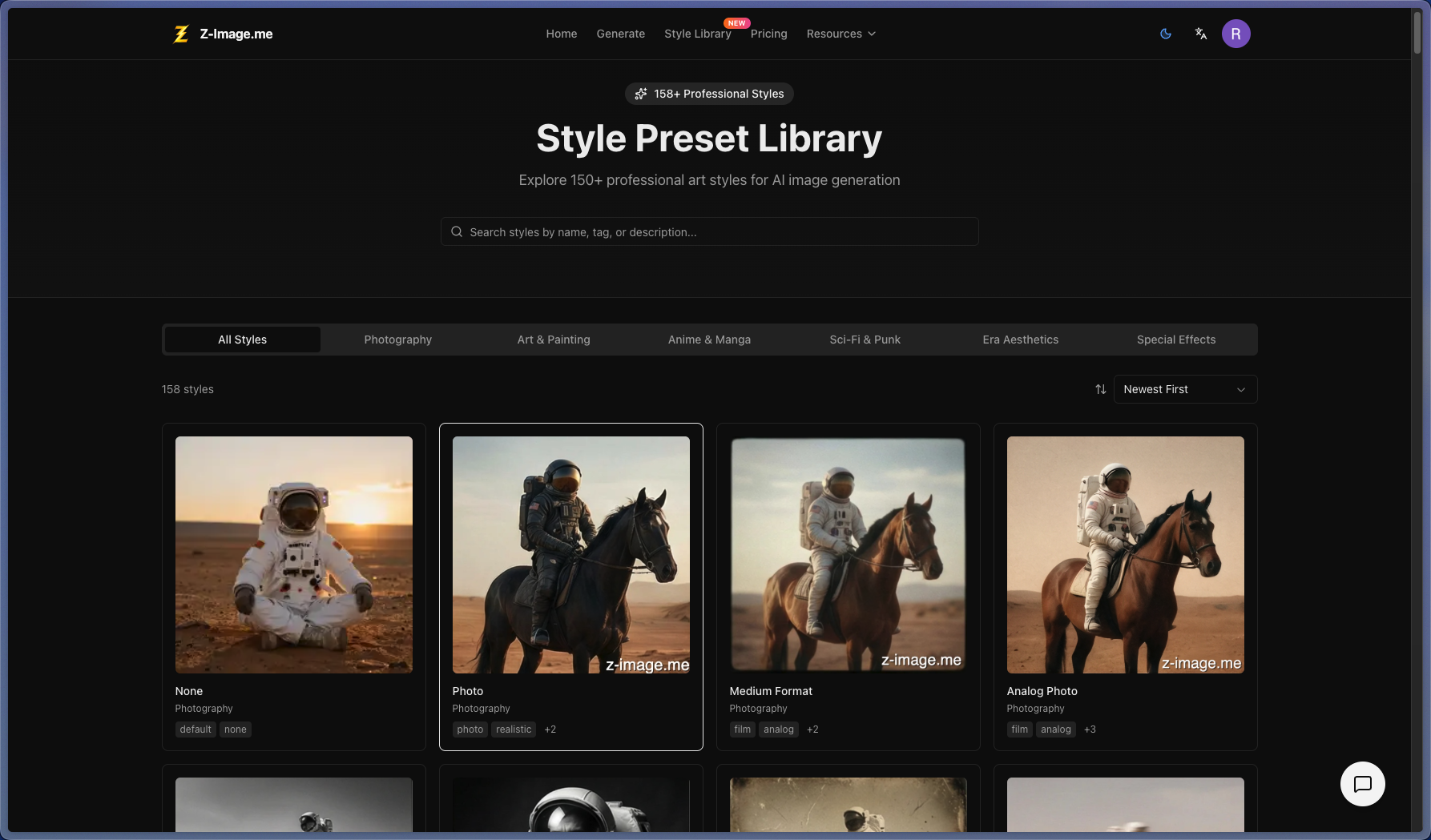
Task: Expand the +2 hidden tags on the Photo card
Action: pos(550,729)
